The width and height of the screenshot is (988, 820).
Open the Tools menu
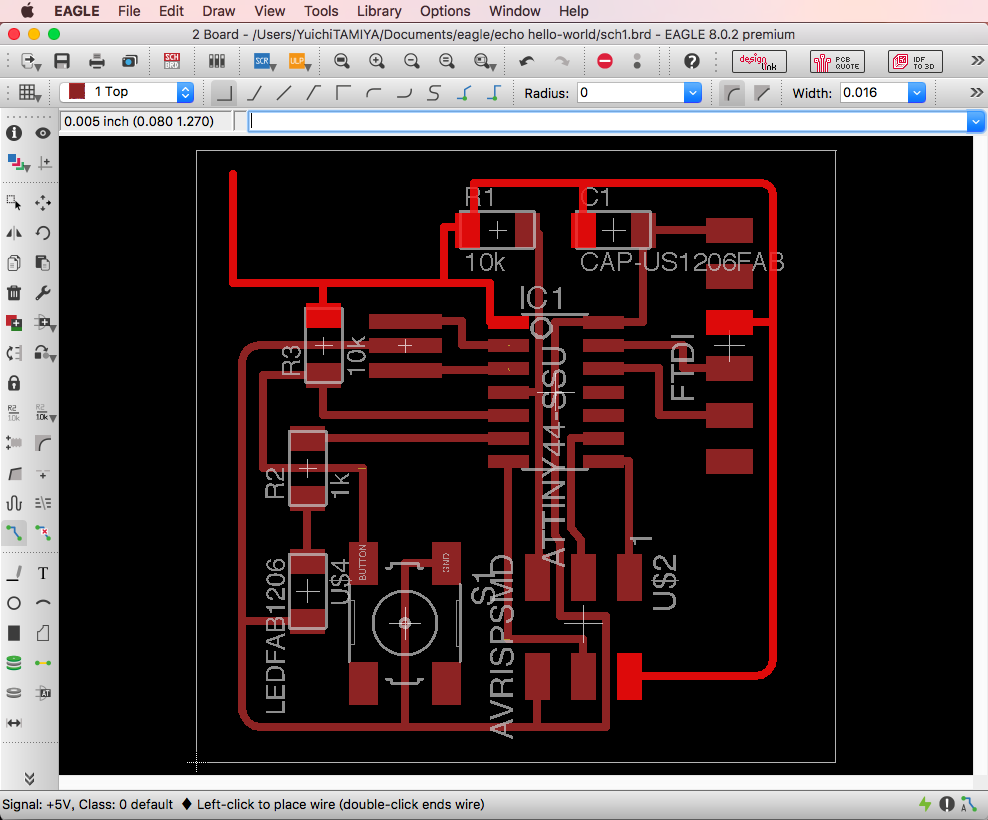321,11
